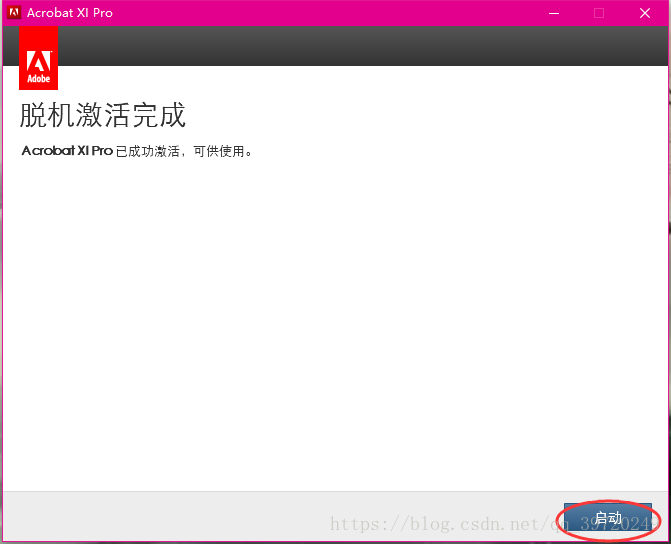Viewport: 671px width, 544px height.
Task: Click the message 已成功激活，可供使用。
Action: click(184, 151)
